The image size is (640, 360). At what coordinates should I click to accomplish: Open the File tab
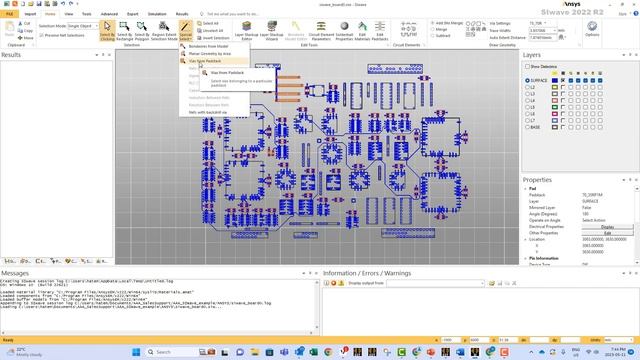pyautogui.click(x=9, y=14)
